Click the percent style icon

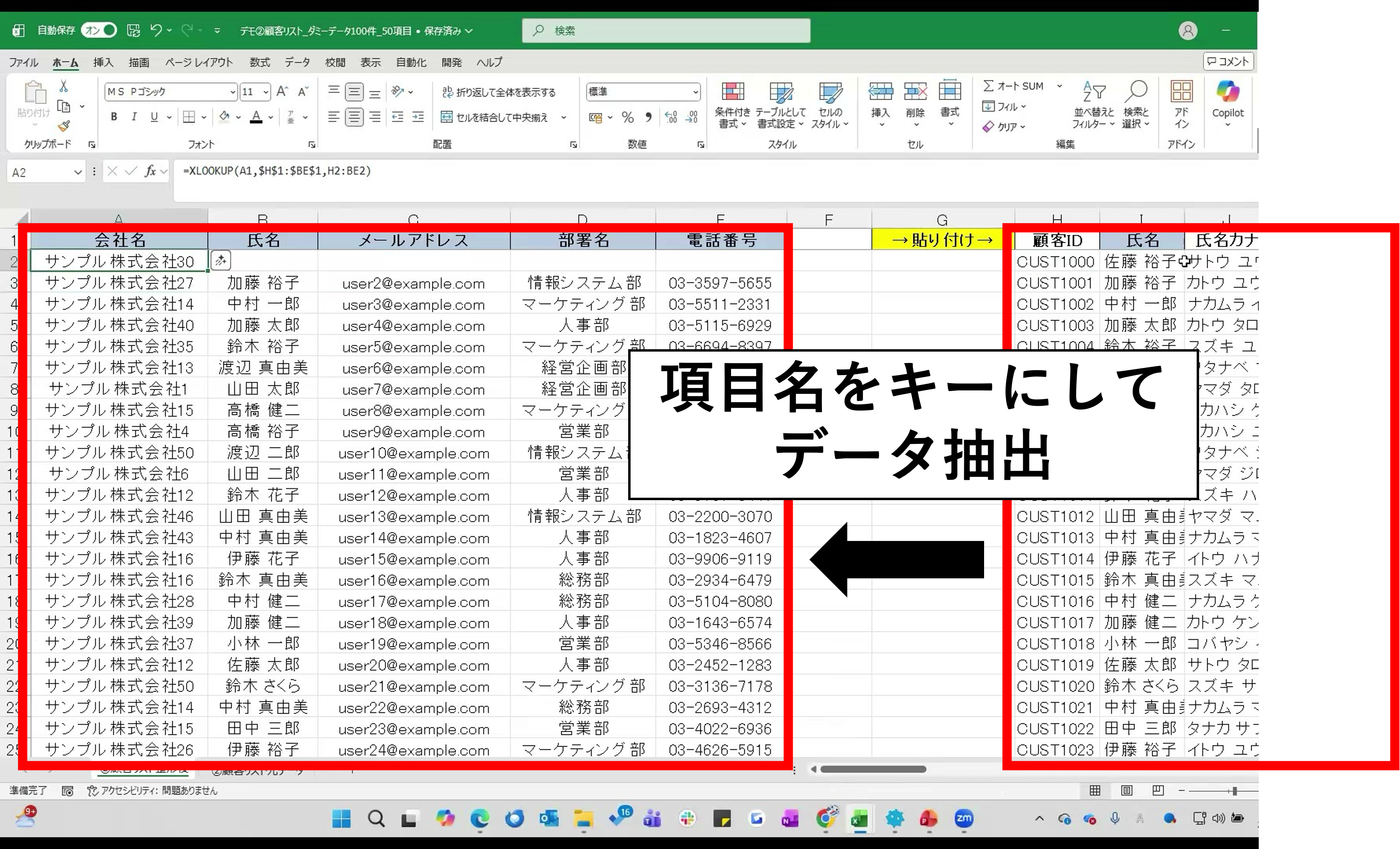point(627,118)
